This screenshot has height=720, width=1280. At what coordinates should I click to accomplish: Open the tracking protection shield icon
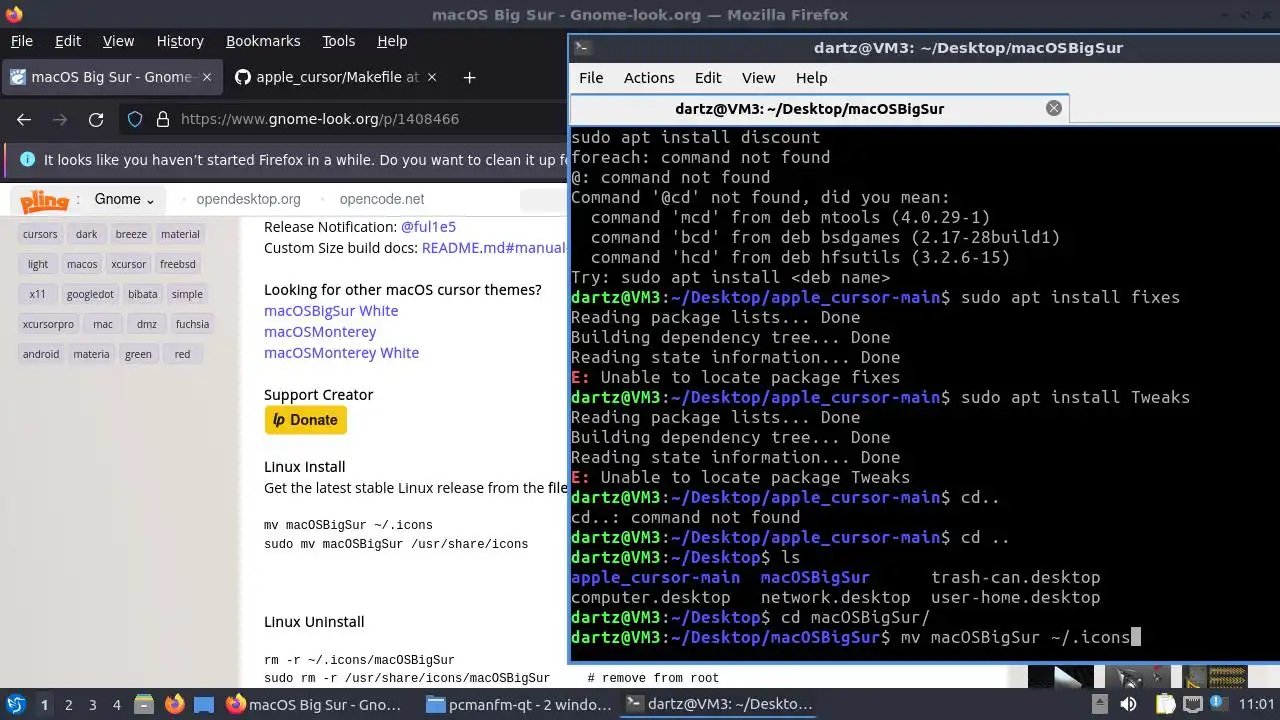(135, 119)
